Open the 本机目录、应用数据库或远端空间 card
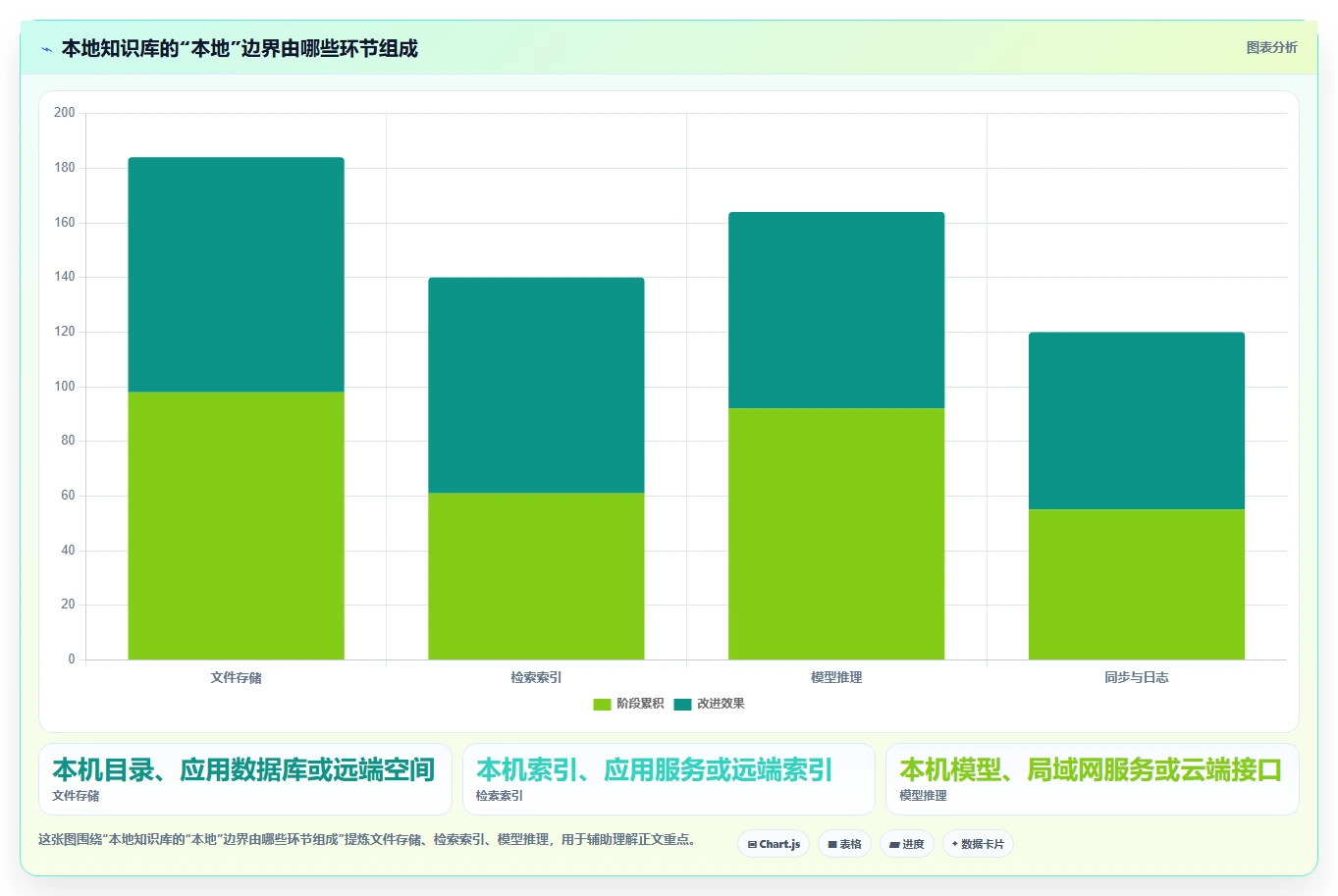Viewport: 1338px width, 896px height. pyautogui.click(x=245, y=779)
